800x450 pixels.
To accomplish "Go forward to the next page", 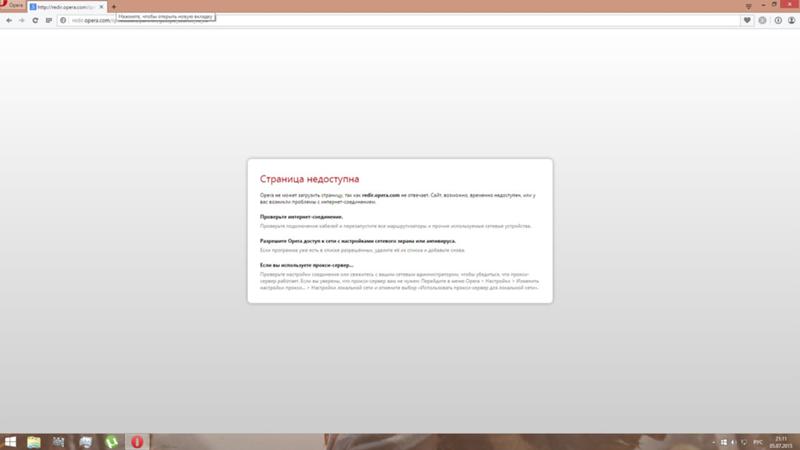I will point(21,20).
